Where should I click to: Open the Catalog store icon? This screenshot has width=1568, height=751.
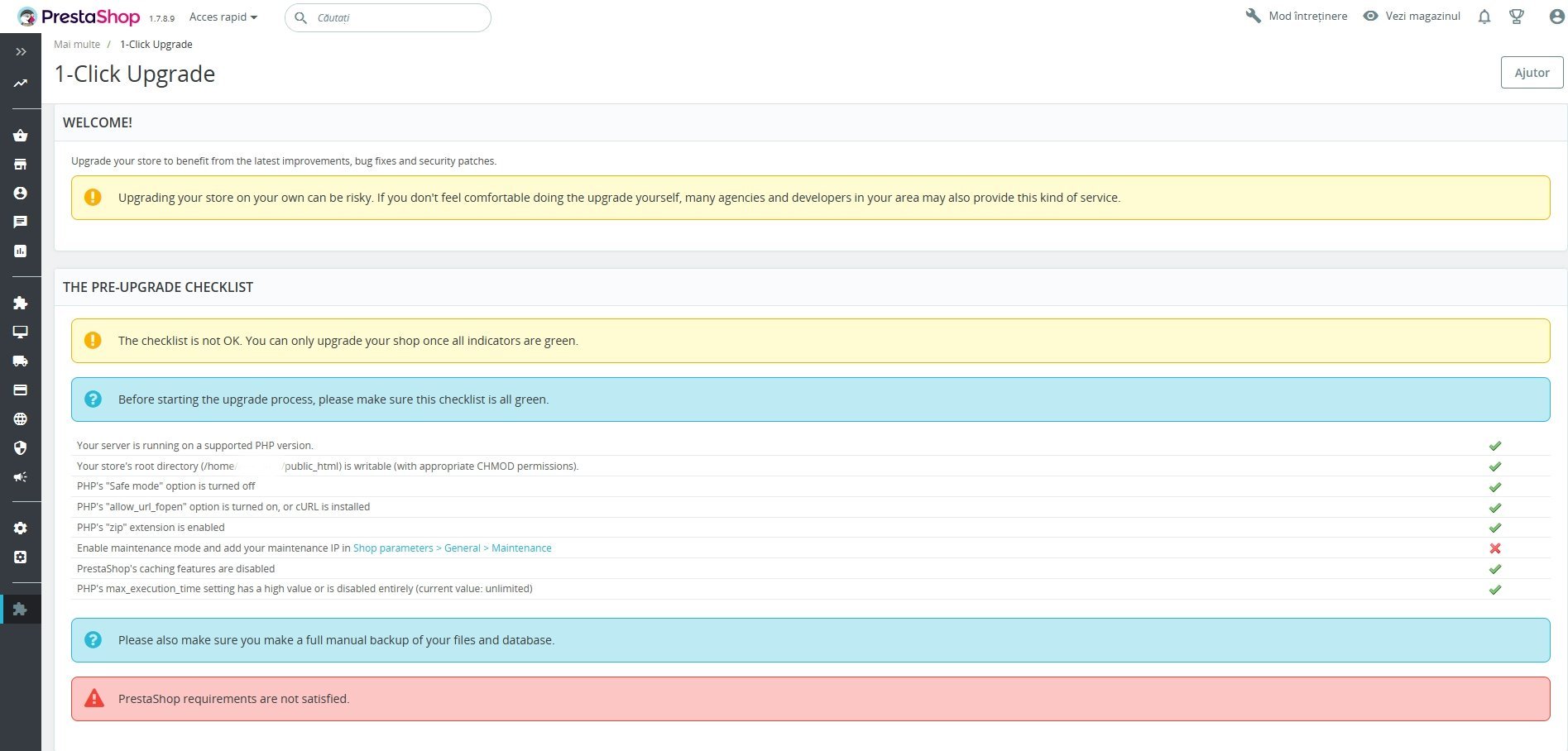click(21, 165)
